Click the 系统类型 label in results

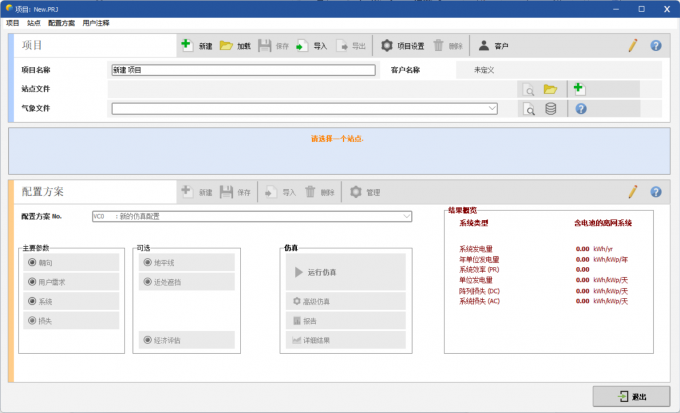[474, 223]
